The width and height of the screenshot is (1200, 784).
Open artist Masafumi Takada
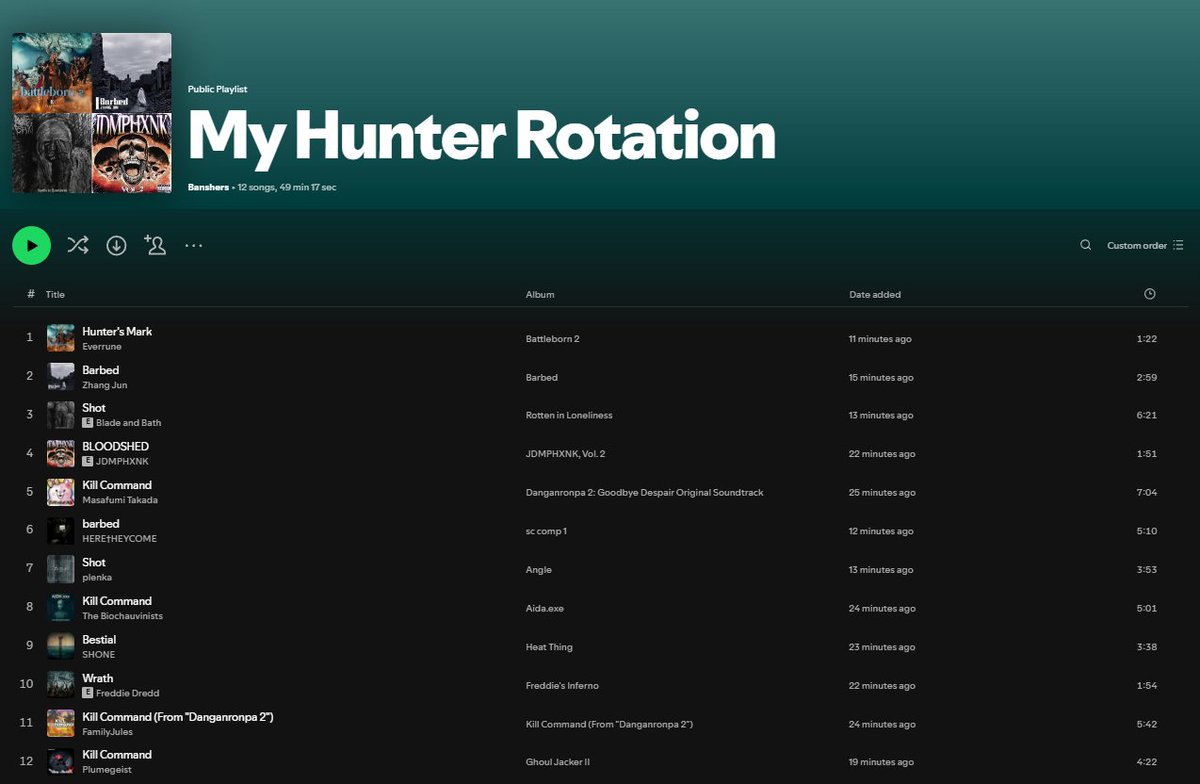(120, 500)
